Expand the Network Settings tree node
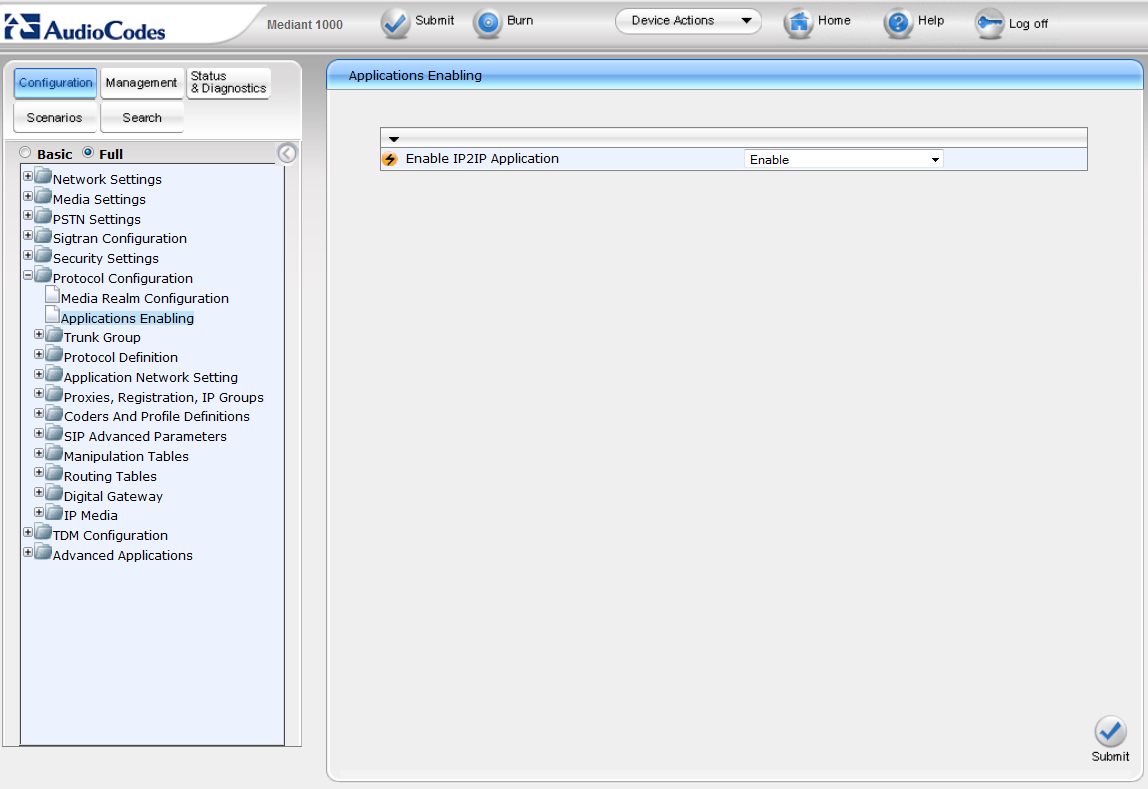Viewport: 1148px width, 789px height. pos(28,177)
